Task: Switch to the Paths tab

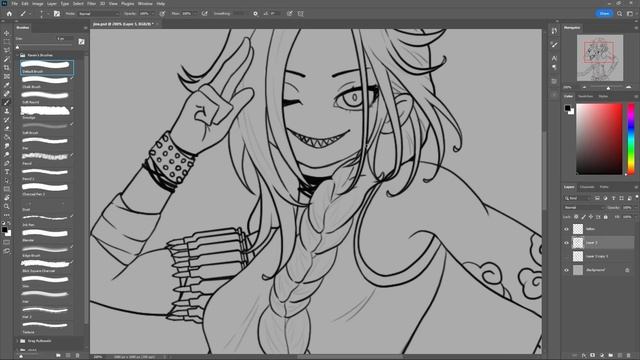Action: pos(604,187)
